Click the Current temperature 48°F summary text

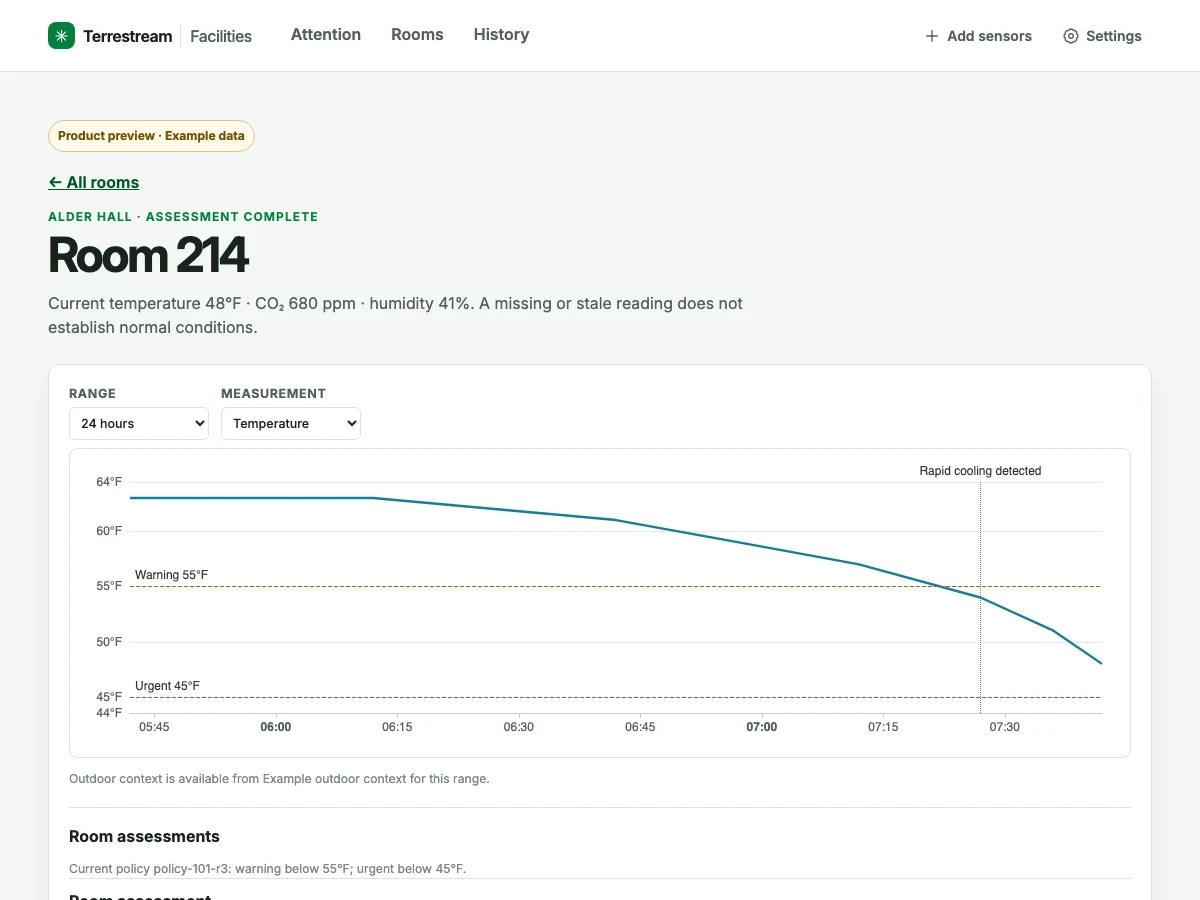click(x=395, y=315)
